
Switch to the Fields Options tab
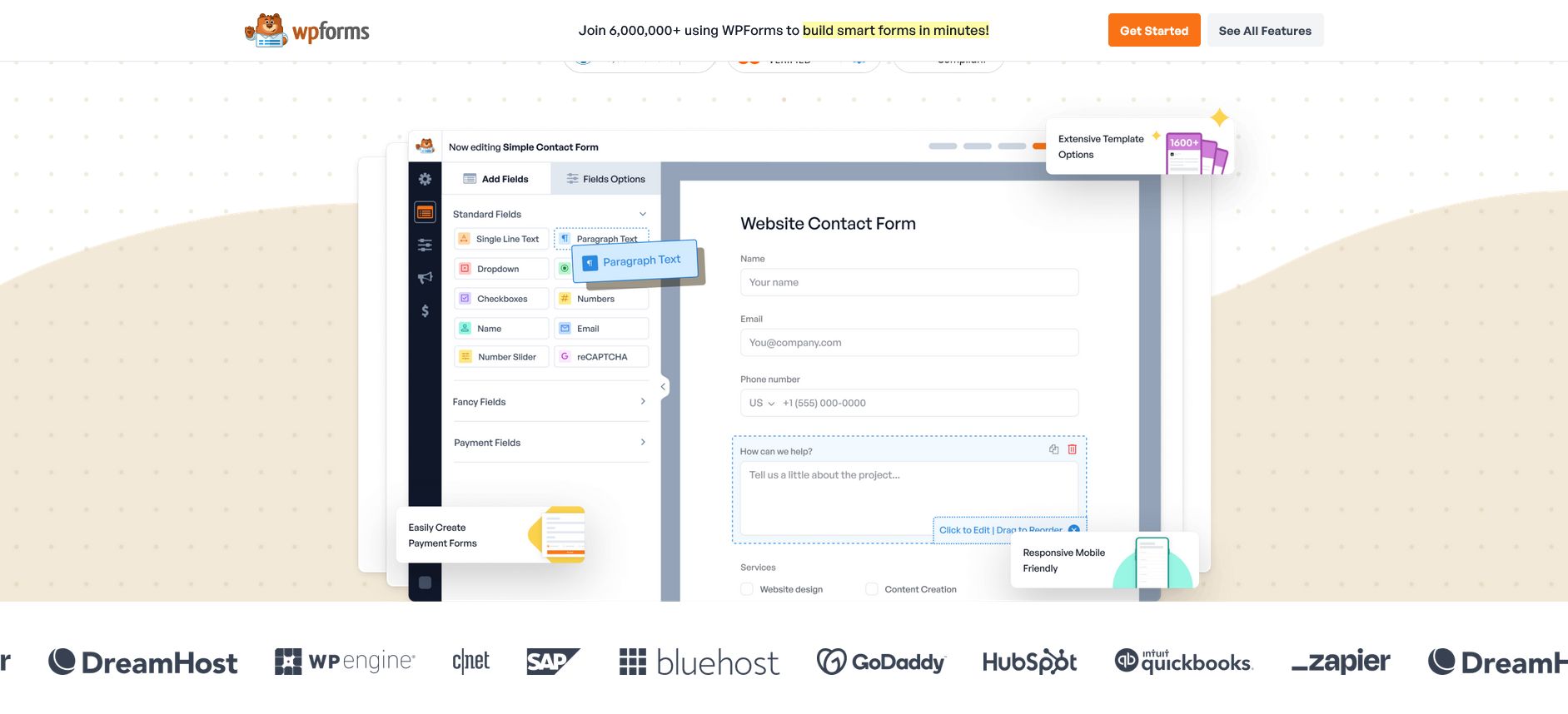pyautogui.click(x=605, y=179)
